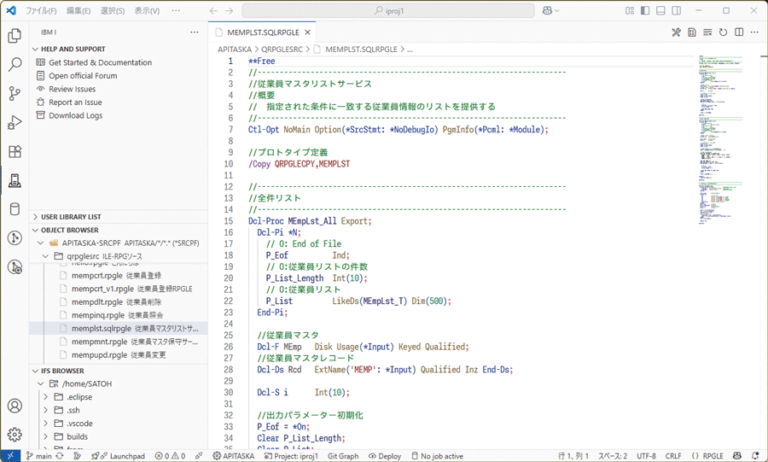Collapse the /home/SATOH folder
The width and height of the screenshot is (768, 462).
click(x=41, y=384)
